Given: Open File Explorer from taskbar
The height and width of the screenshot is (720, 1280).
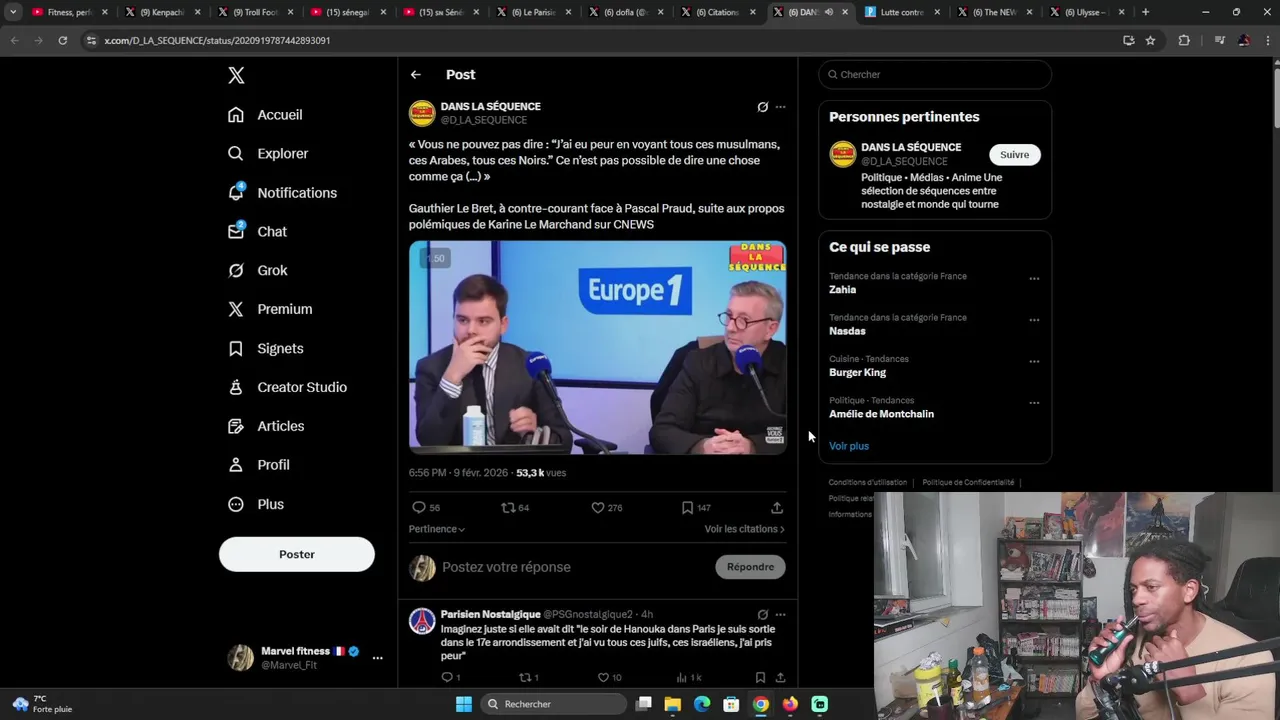Looking at the screenshot, I should [x=673, y=704].
